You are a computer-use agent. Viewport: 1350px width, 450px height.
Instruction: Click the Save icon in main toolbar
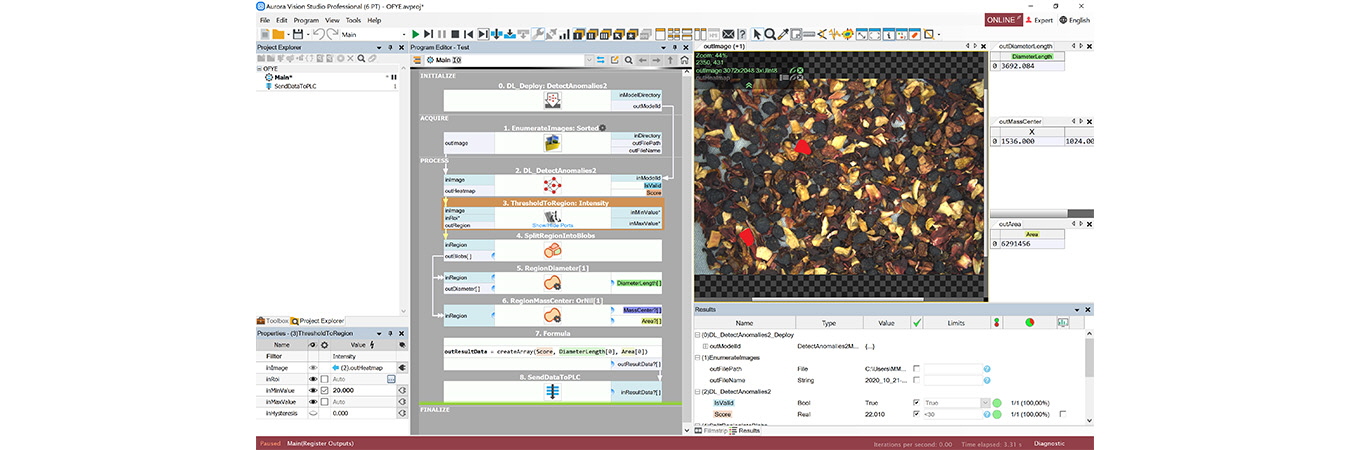tap(297, 34)
